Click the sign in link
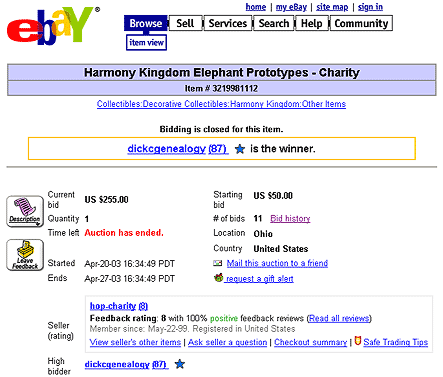The height and width of the screenshot is (377, 443). 370,7
